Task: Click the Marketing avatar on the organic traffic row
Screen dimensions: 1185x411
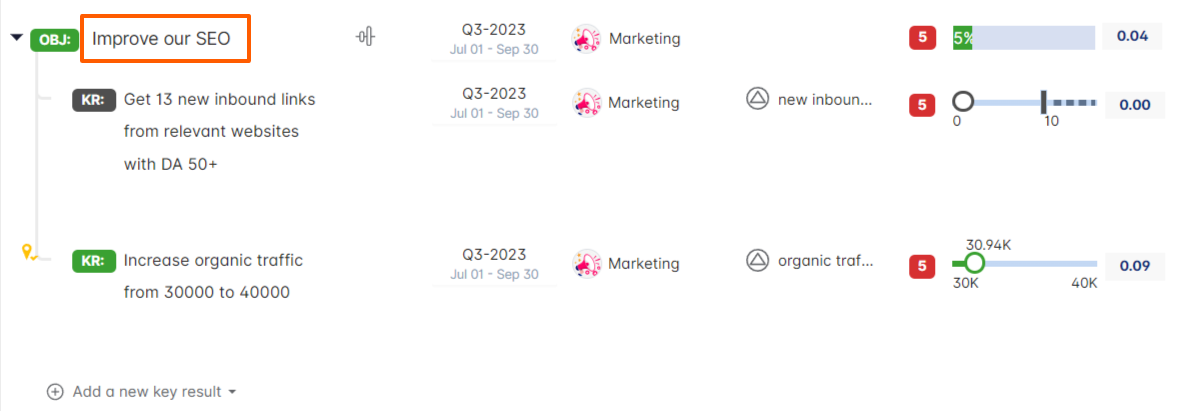Action: (x=586, y=264)
